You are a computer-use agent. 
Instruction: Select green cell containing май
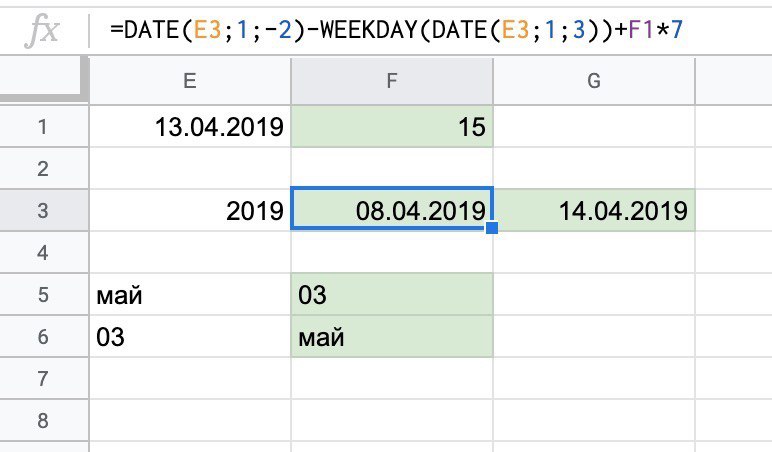tap(392, 338)
